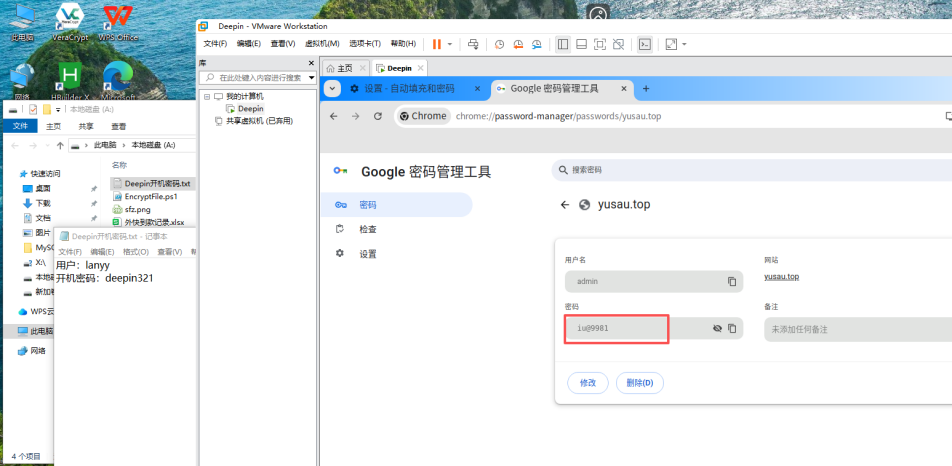Open the dropdown arrow beside the pause button
This screenshot has height=466, width=952.
450,44
